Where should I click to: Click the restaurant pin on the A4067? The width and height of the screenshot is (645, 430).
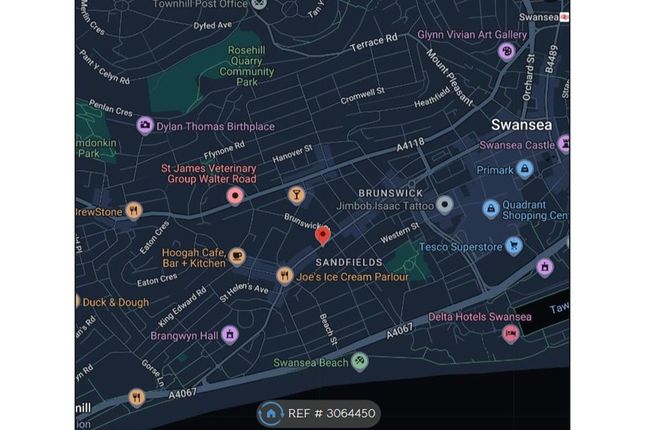click(x=137, y=397)
